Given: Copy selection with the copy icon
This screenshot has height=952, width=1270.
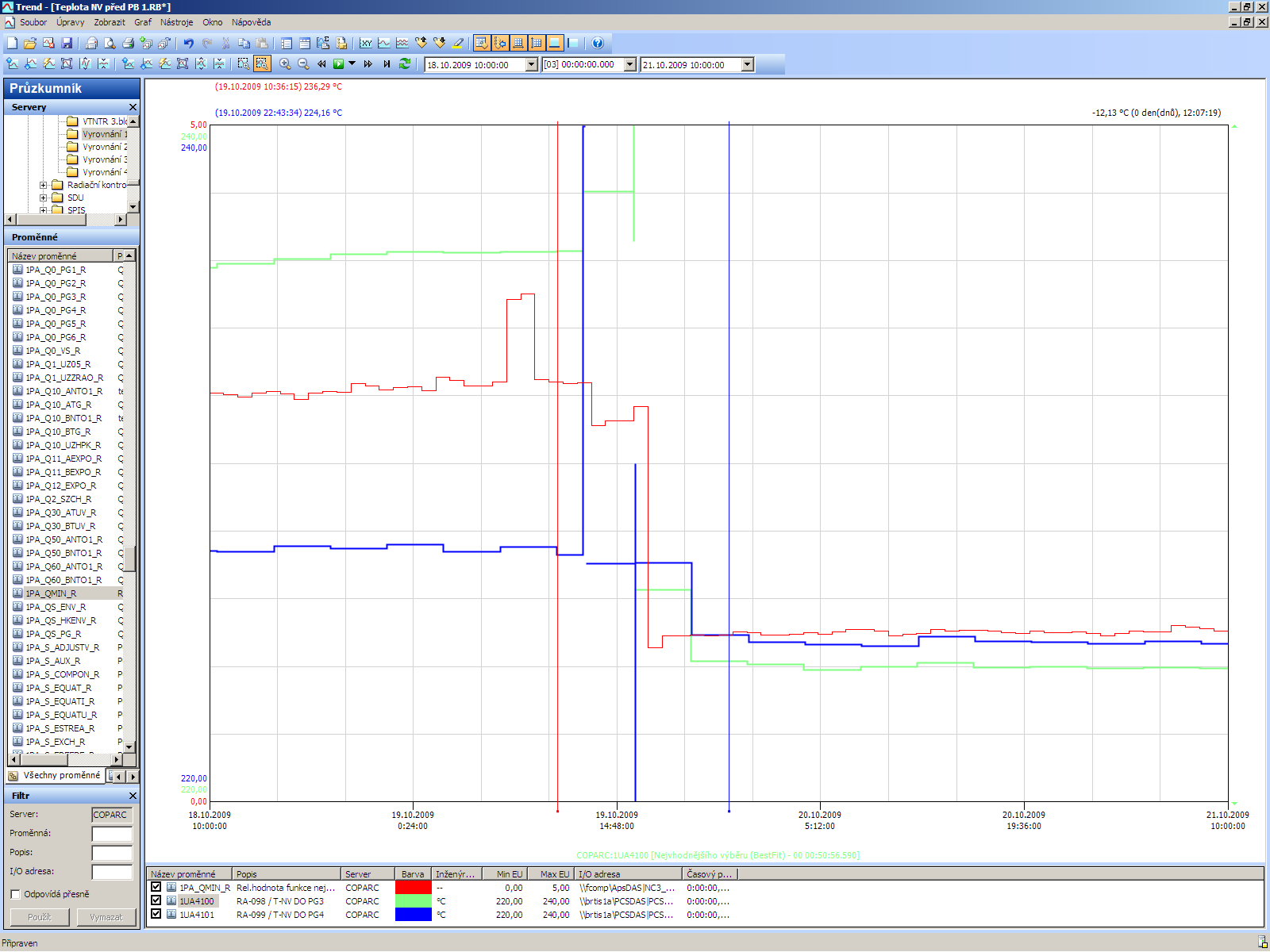Looking at the screenshot, I should pos(244,43).
